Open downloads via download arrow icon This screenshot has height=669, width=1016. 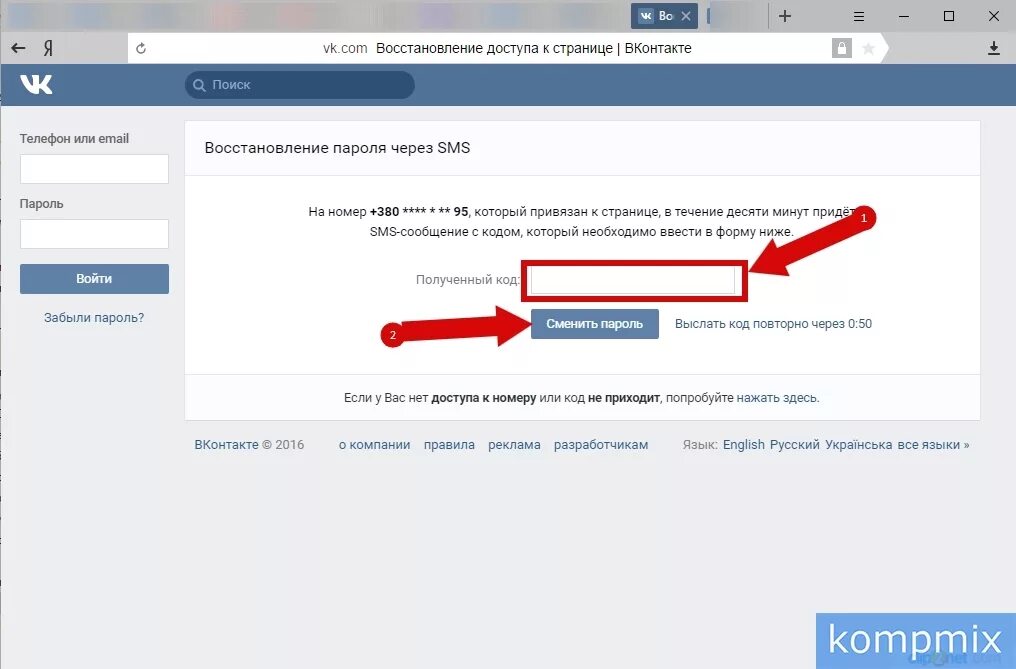[x=994, y=48]
